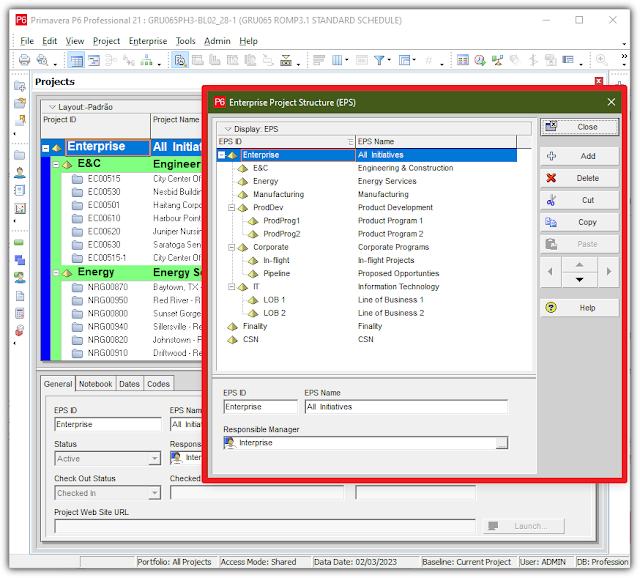Click the EPS ID field in dialog
640x578 pixels.
(260, 407)
